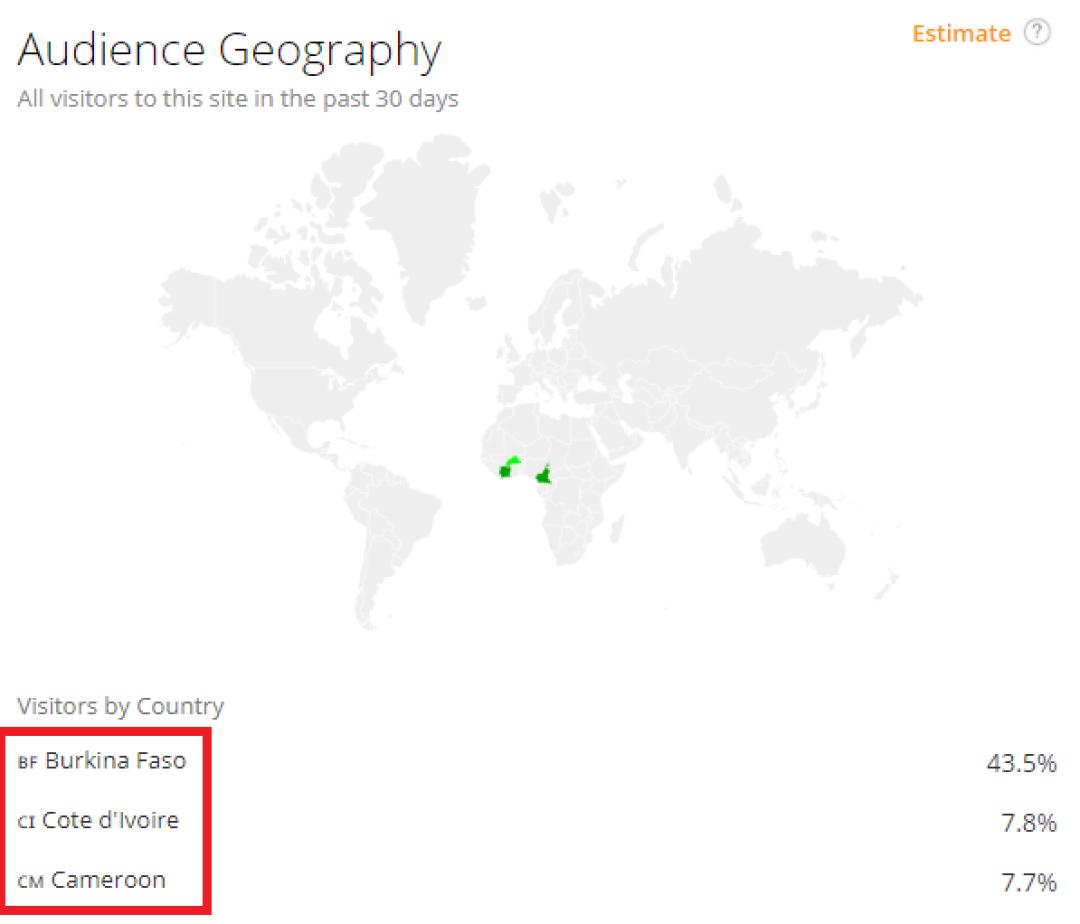
Task: Select Cote d'Ivoire in the country list
Action: [110, 821]
